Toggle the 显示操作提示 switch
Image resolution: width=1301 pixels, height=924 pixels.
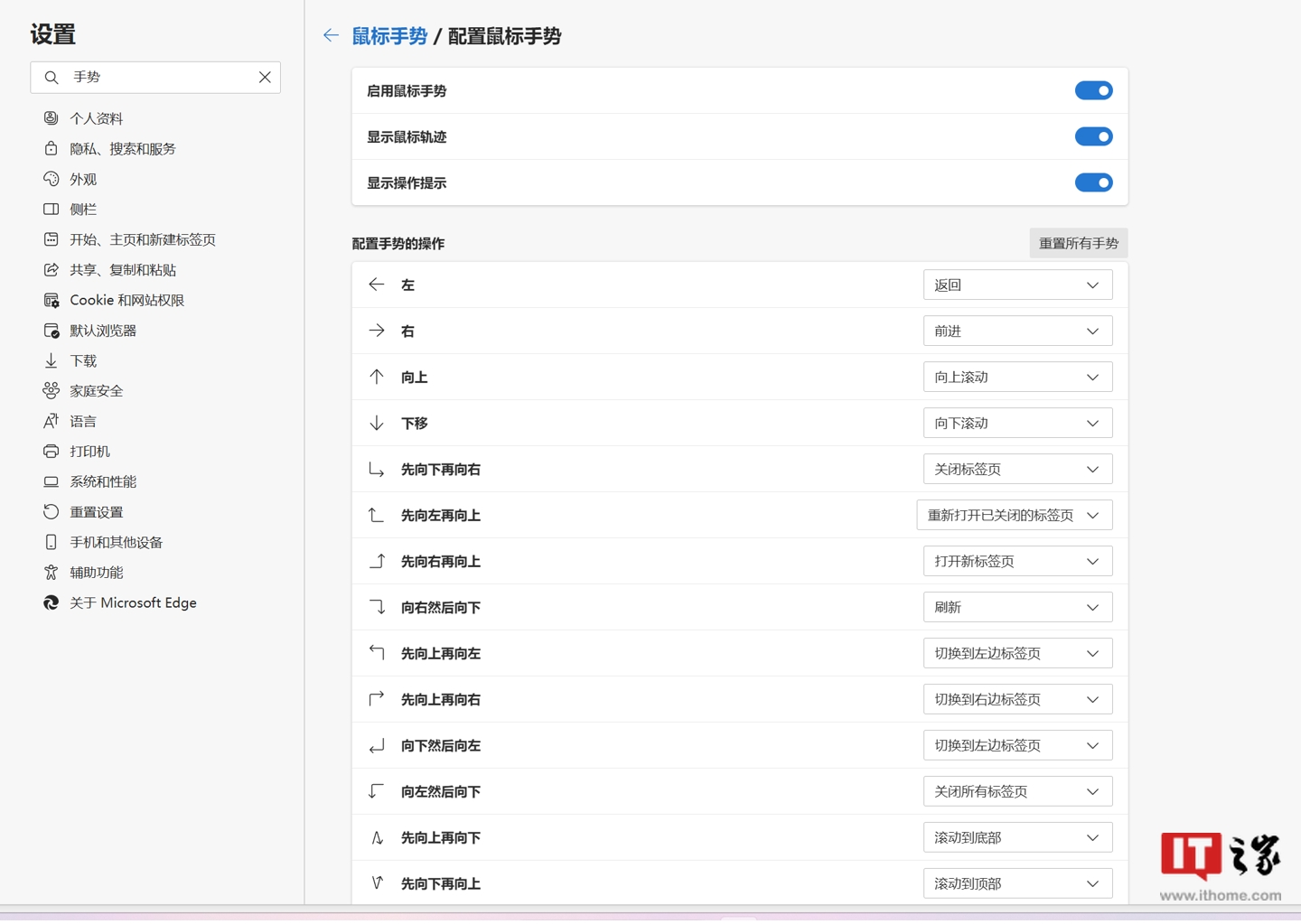click(1093, 182)
